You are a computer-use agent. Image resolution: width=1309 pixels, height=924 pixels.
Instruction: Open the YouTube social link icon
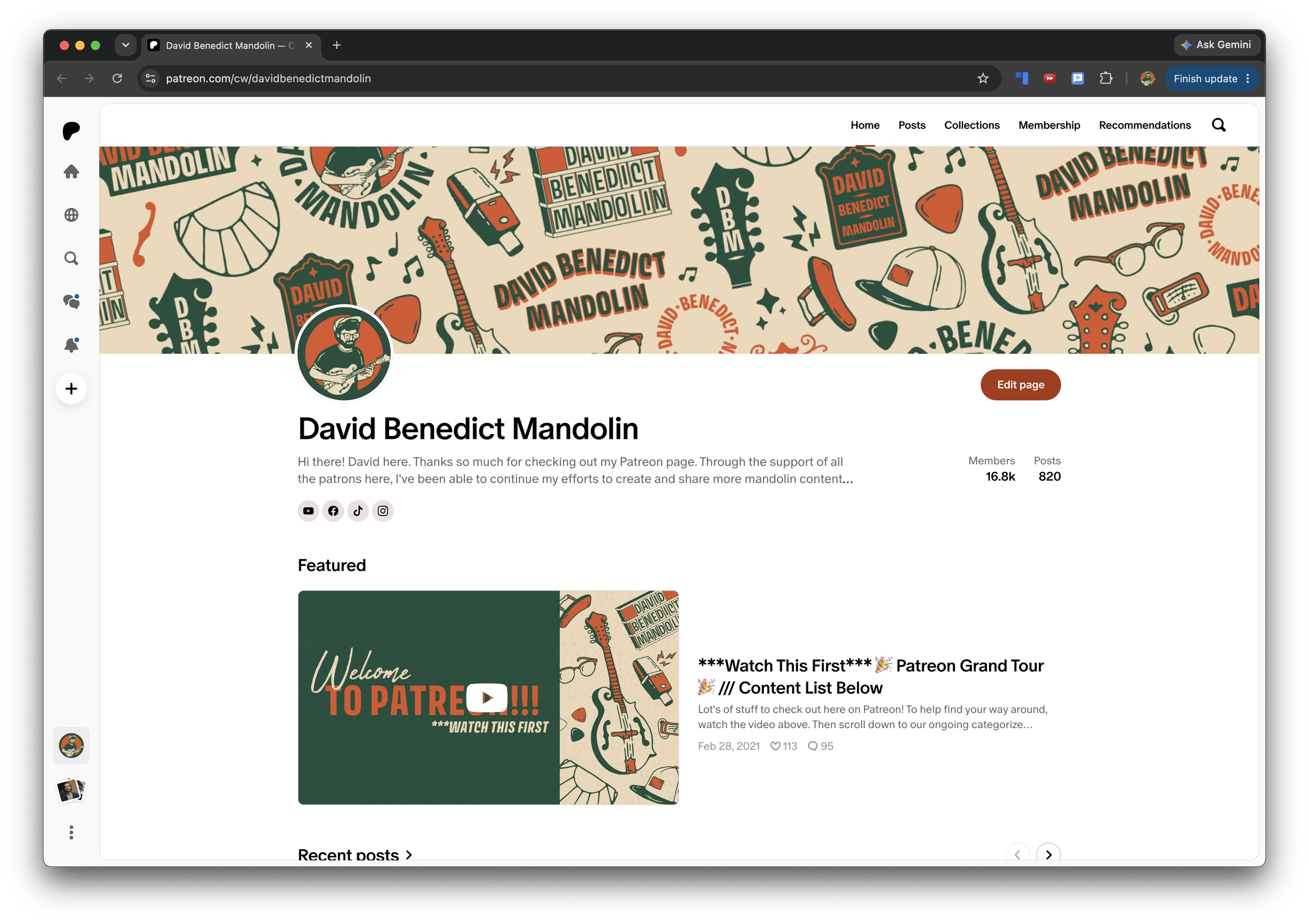[x=308, y=511]
